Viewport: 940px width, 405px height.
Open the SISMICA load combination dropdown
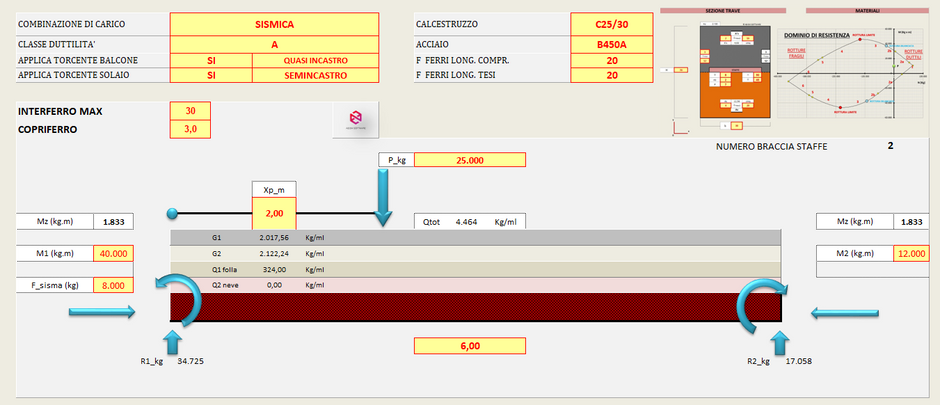tap(274, 23)
